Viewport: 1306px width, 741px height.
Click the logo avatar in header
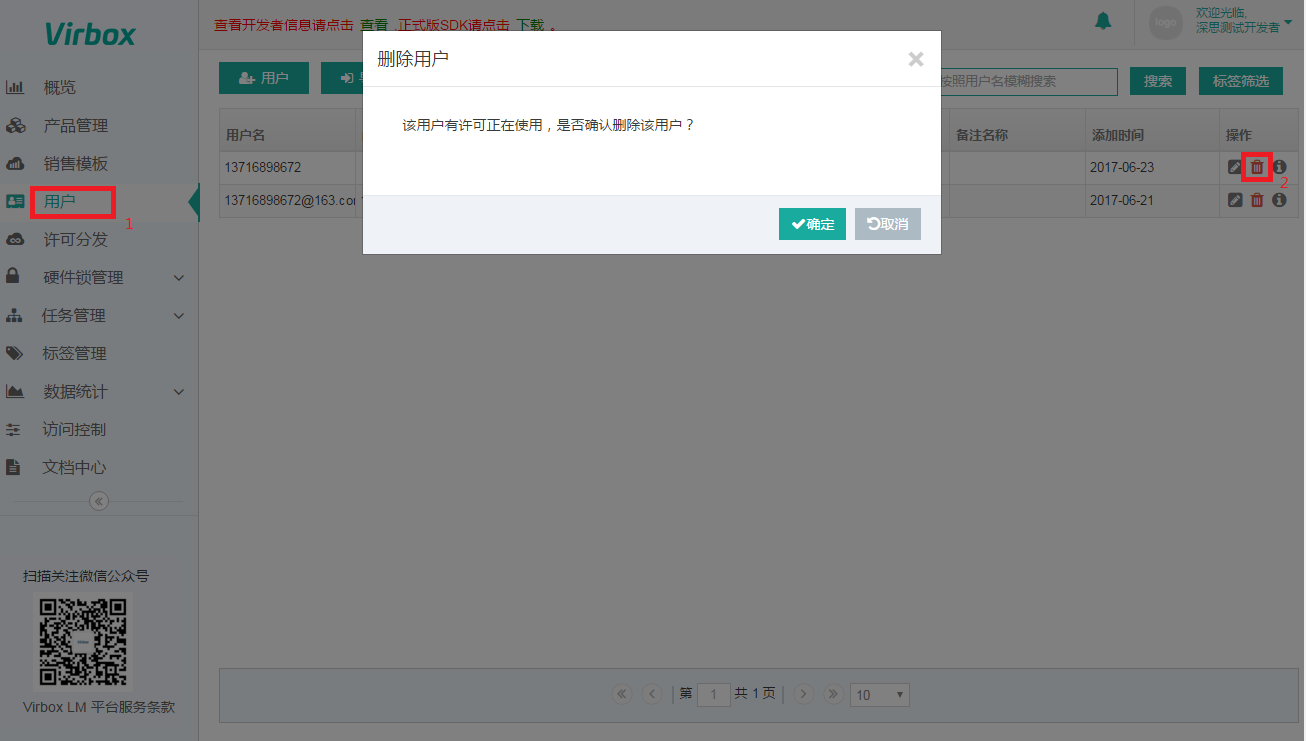click(1166, 22)
